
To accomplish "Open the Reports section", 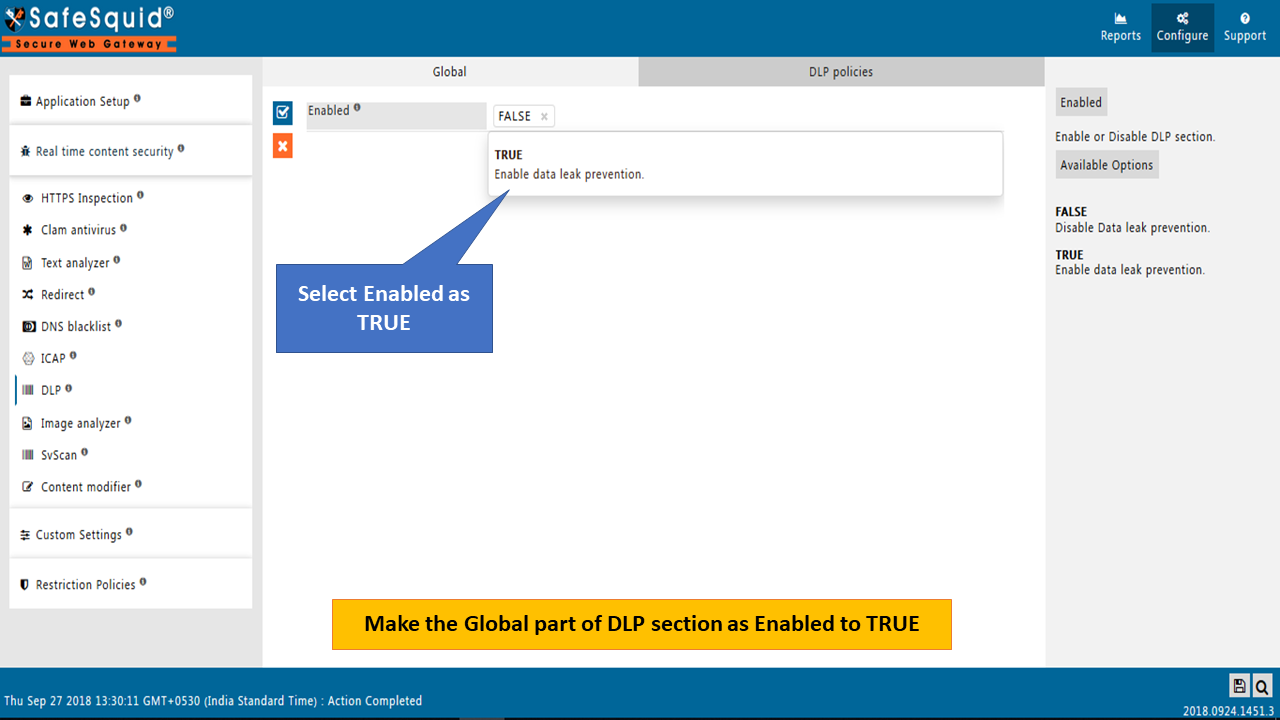I will pyautogui.click(x=1120, y=27).
